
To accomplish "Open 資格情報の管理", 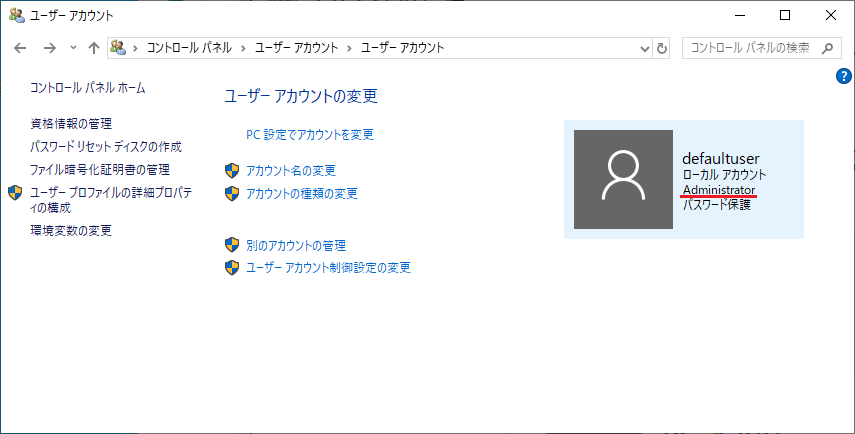I will (71, 124).
